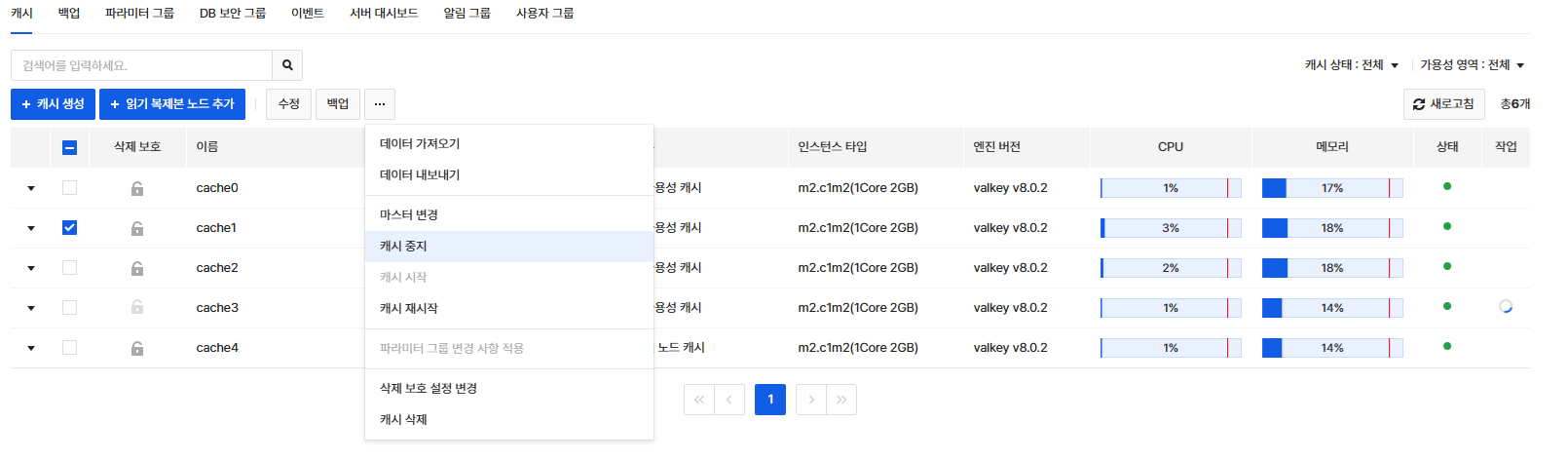The image size is (1568, 461).
Task: Uncheck the cache1 row checkbox
Action: coord(69,228)
